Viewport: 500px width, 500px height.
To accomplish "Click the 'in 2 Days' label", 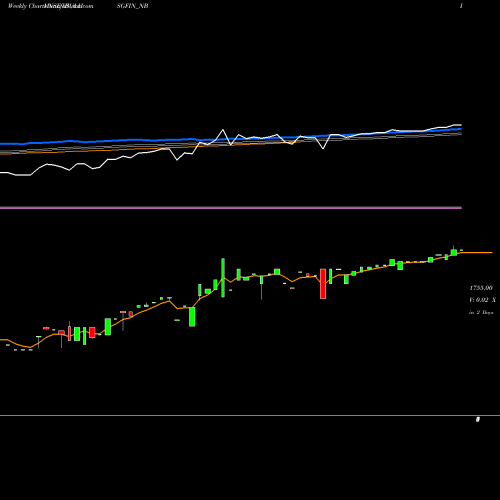I will (x=481, y=313).
